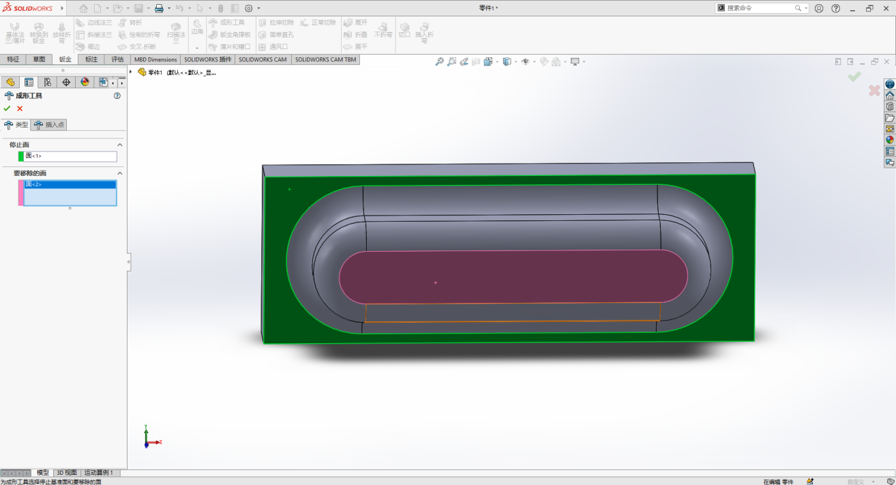Screen dimensions: 896x485
Task: Click the File Properties sheet icon
Action: pos(235,9)
